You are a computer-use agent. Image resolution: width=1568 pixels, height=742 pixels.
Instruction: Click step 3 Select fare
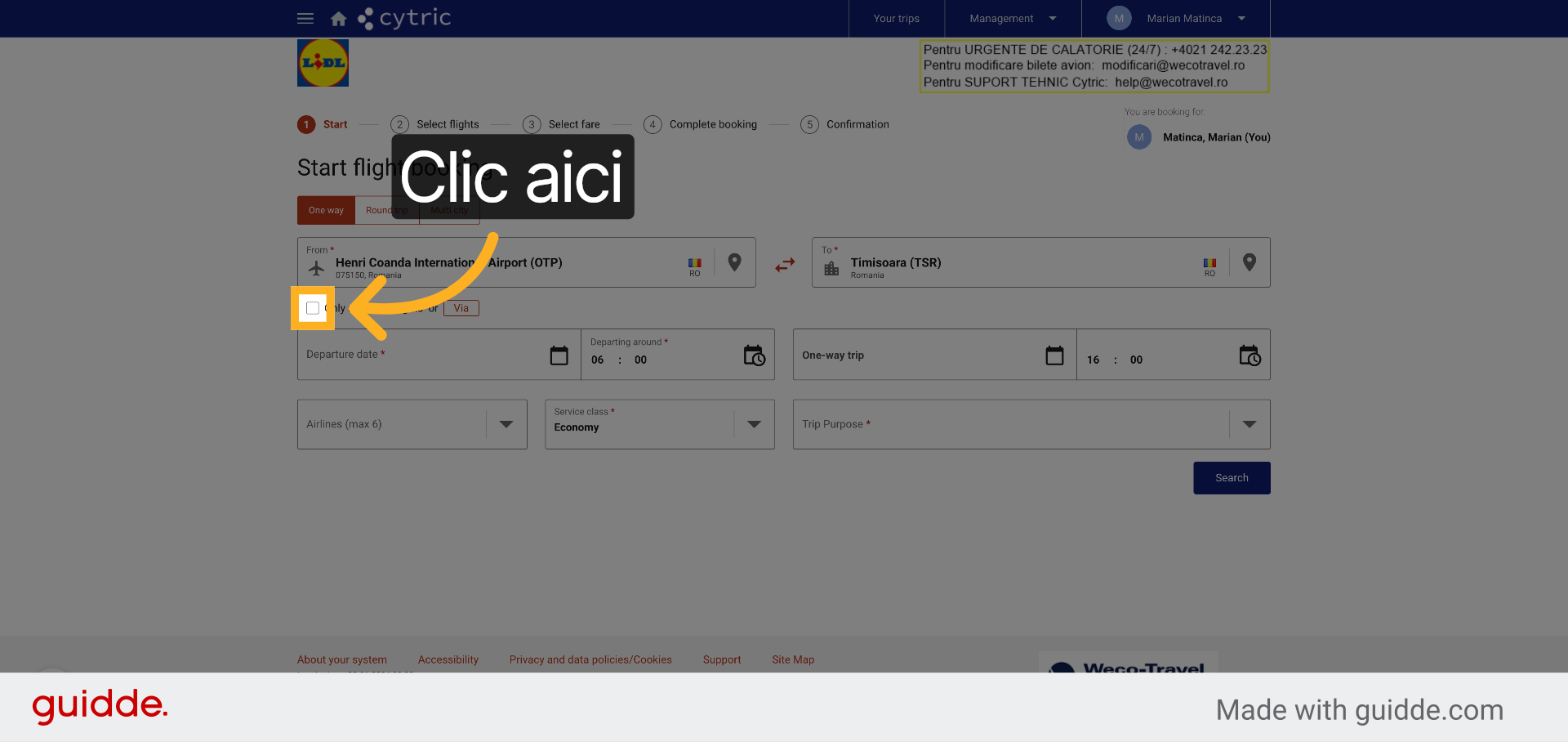(x=561, y=124)
